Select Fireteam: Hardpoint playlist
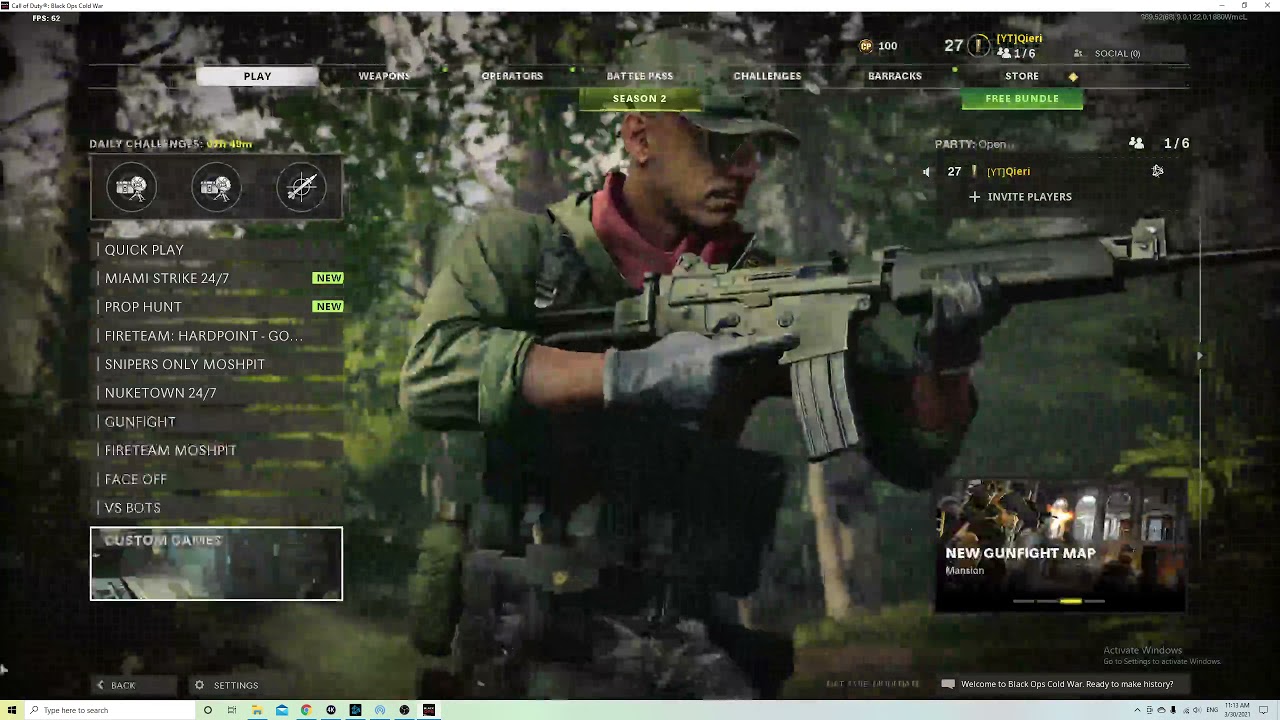1280x720 pixels. click(x=217, y=336)
